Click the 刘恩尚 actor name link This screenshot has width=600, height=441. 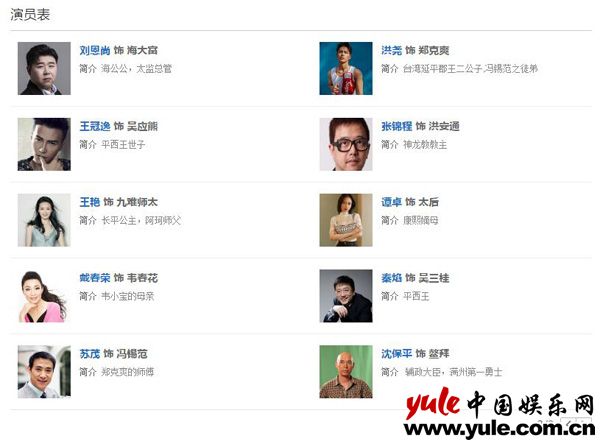(95, 51)
